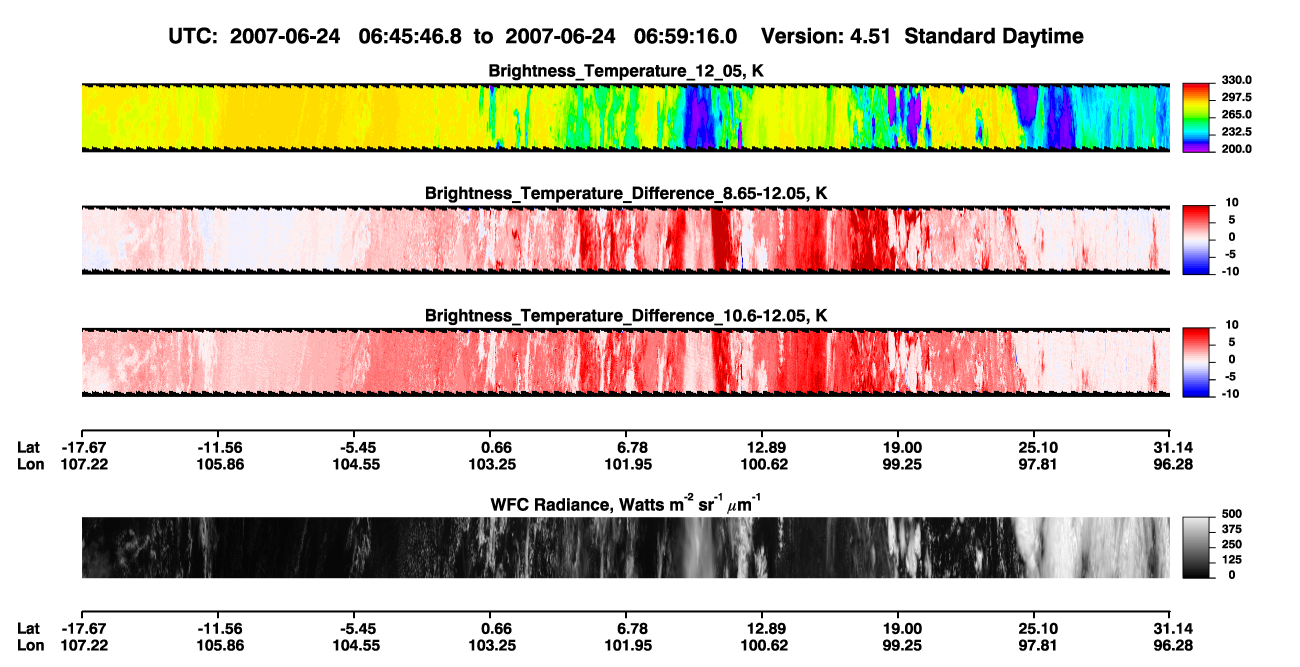
Task: Select the Brightness_Temperature_Difference_8.65-12.05 title
Action: coord(627,193)
